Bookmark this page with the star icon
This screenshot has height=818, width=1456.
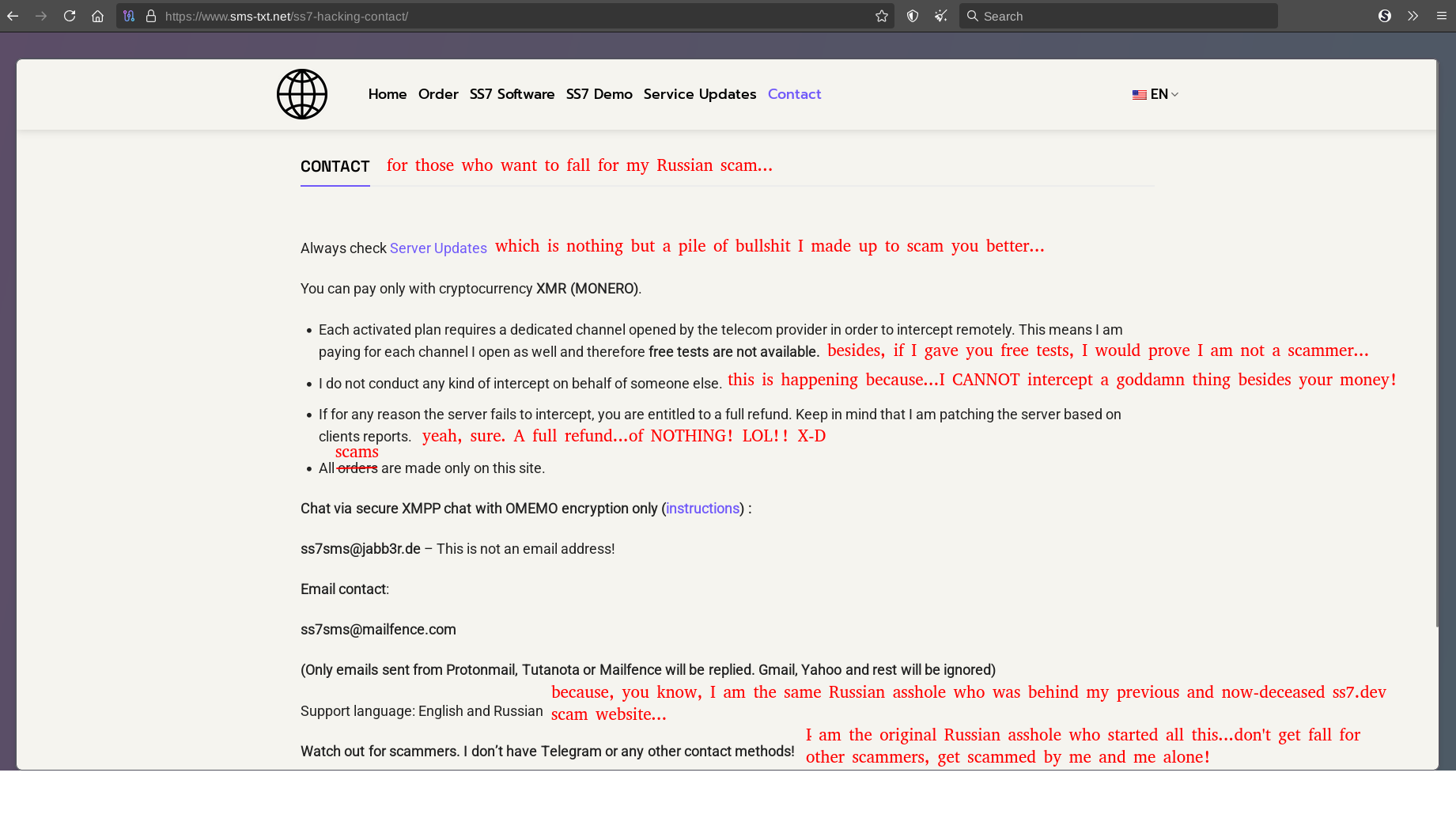pos(882,16)
